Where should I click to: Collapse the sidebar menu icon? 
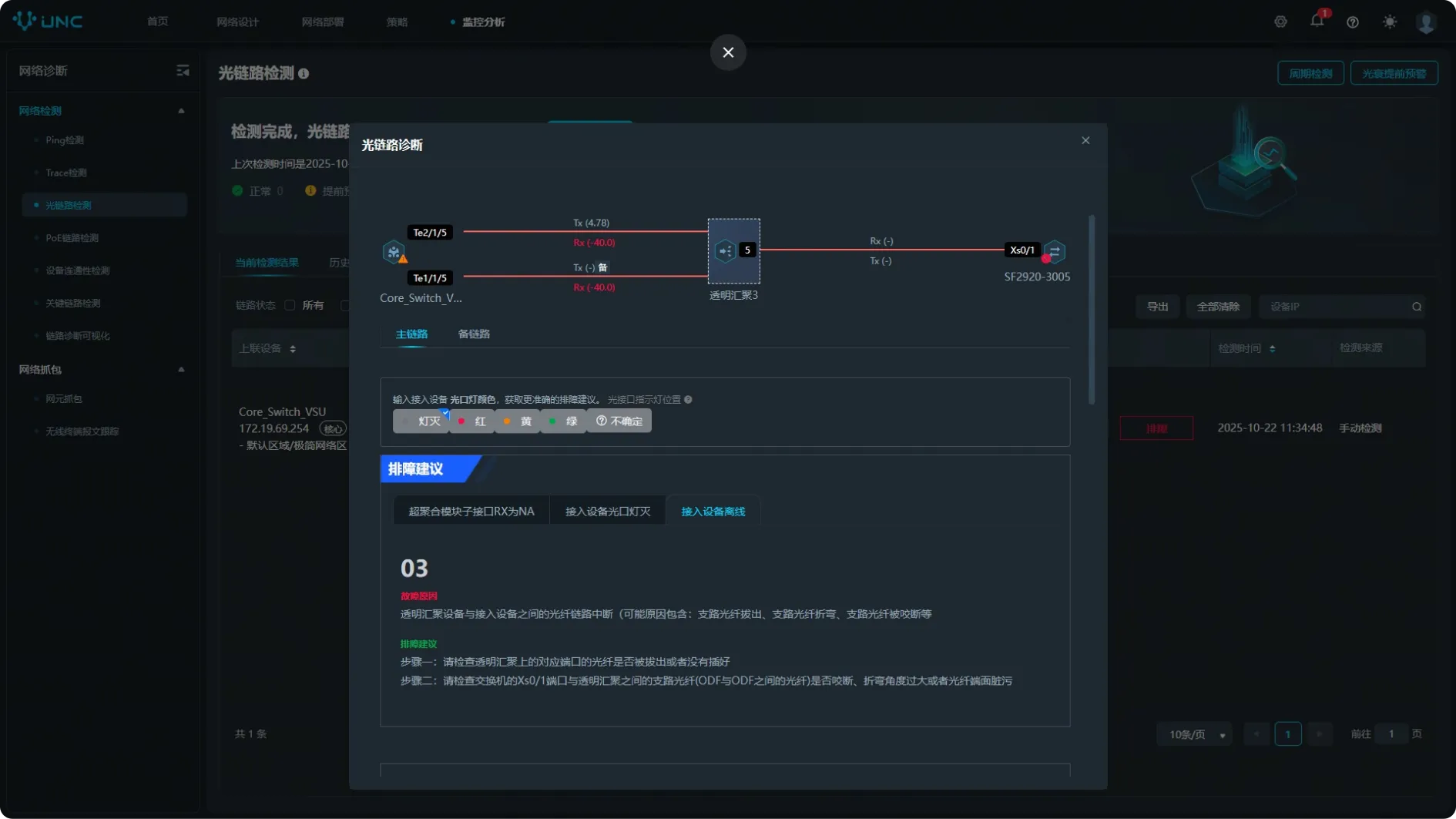coord(183,71)
